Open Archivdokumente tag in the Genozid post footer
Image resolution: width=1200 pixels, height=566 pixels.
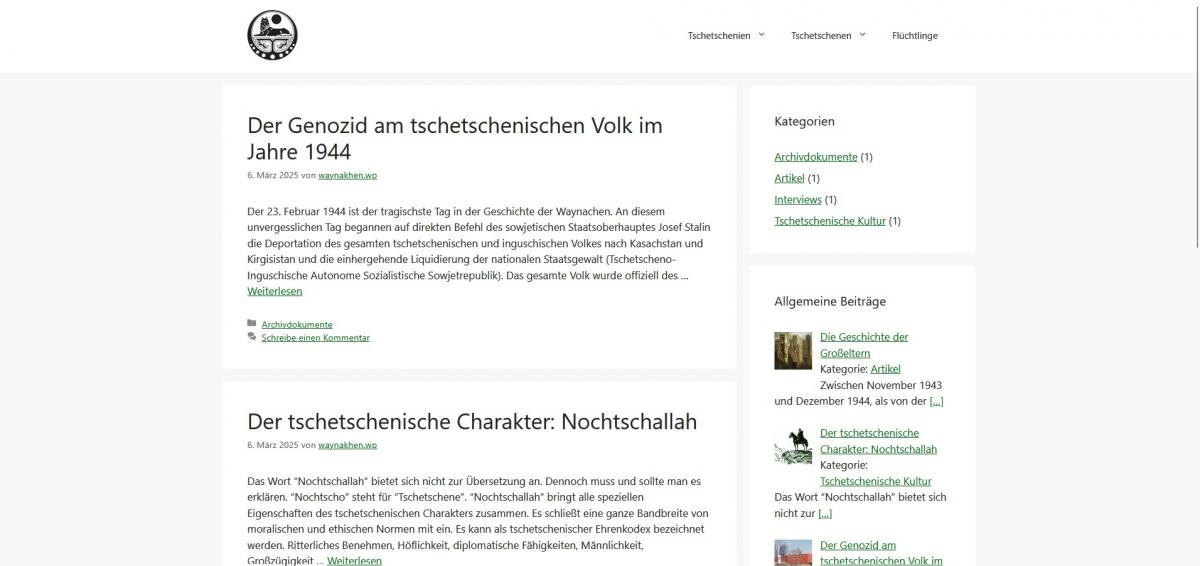pos(297,324)
